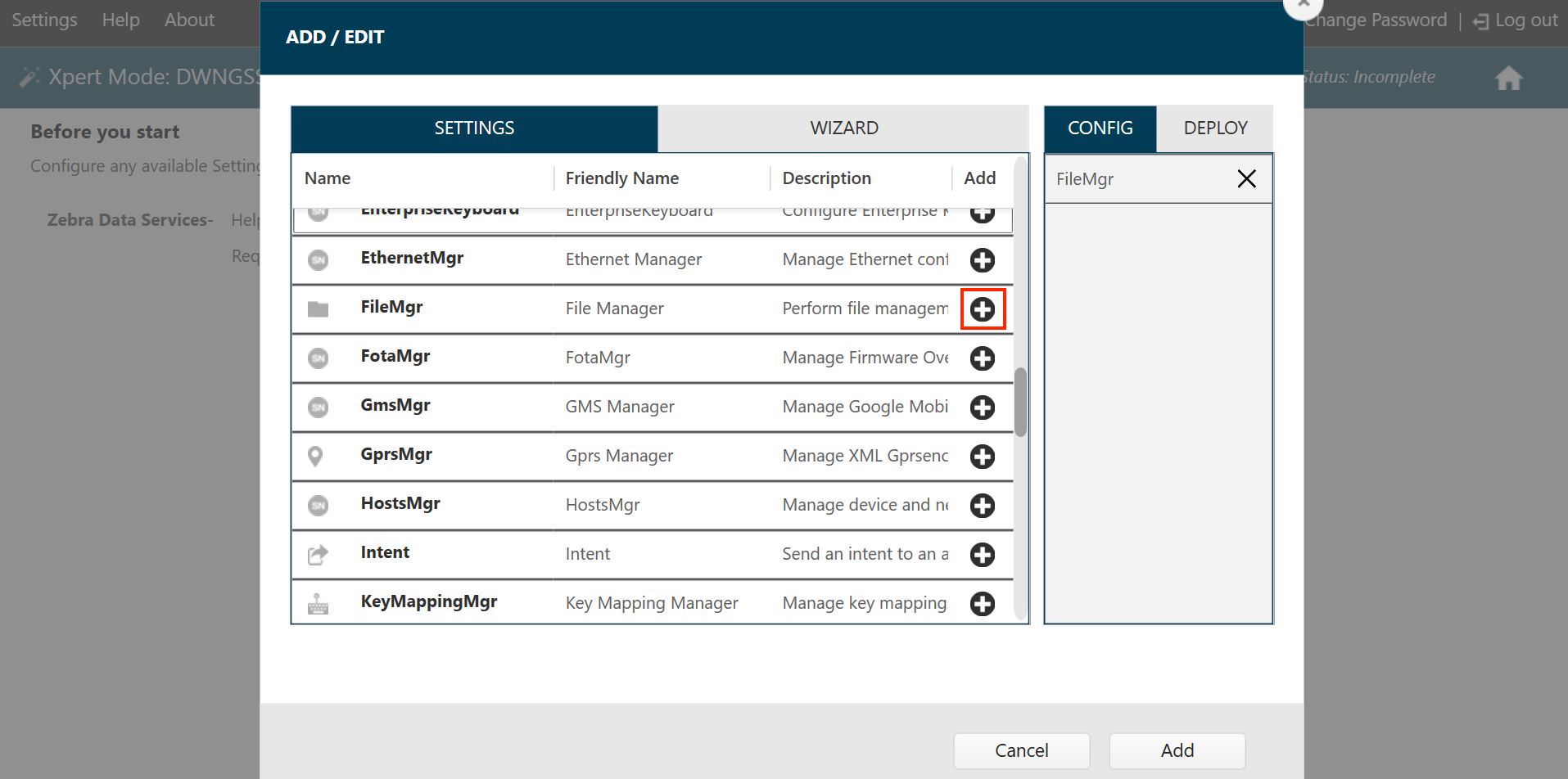Open the Help menu
The image size is (1568, 779).
click(x=120, y=20)
